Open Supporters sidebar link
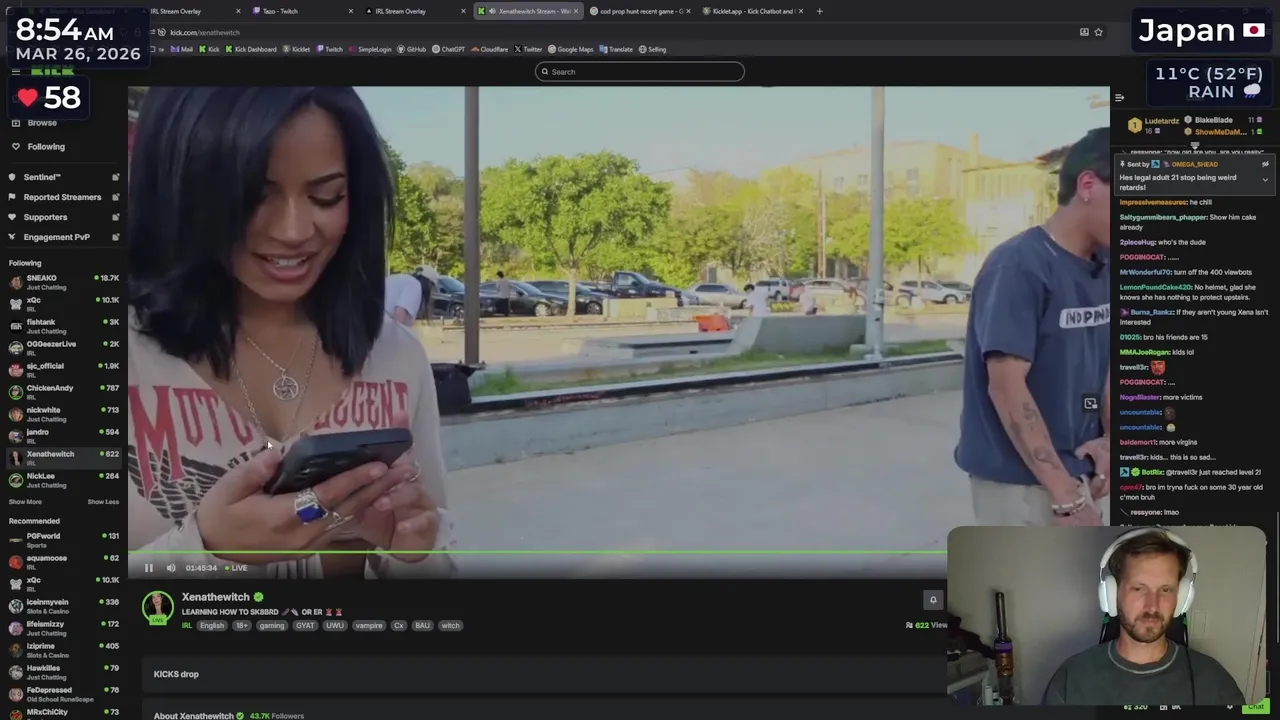Screen dimensions: 1280x720 [45, 217]
